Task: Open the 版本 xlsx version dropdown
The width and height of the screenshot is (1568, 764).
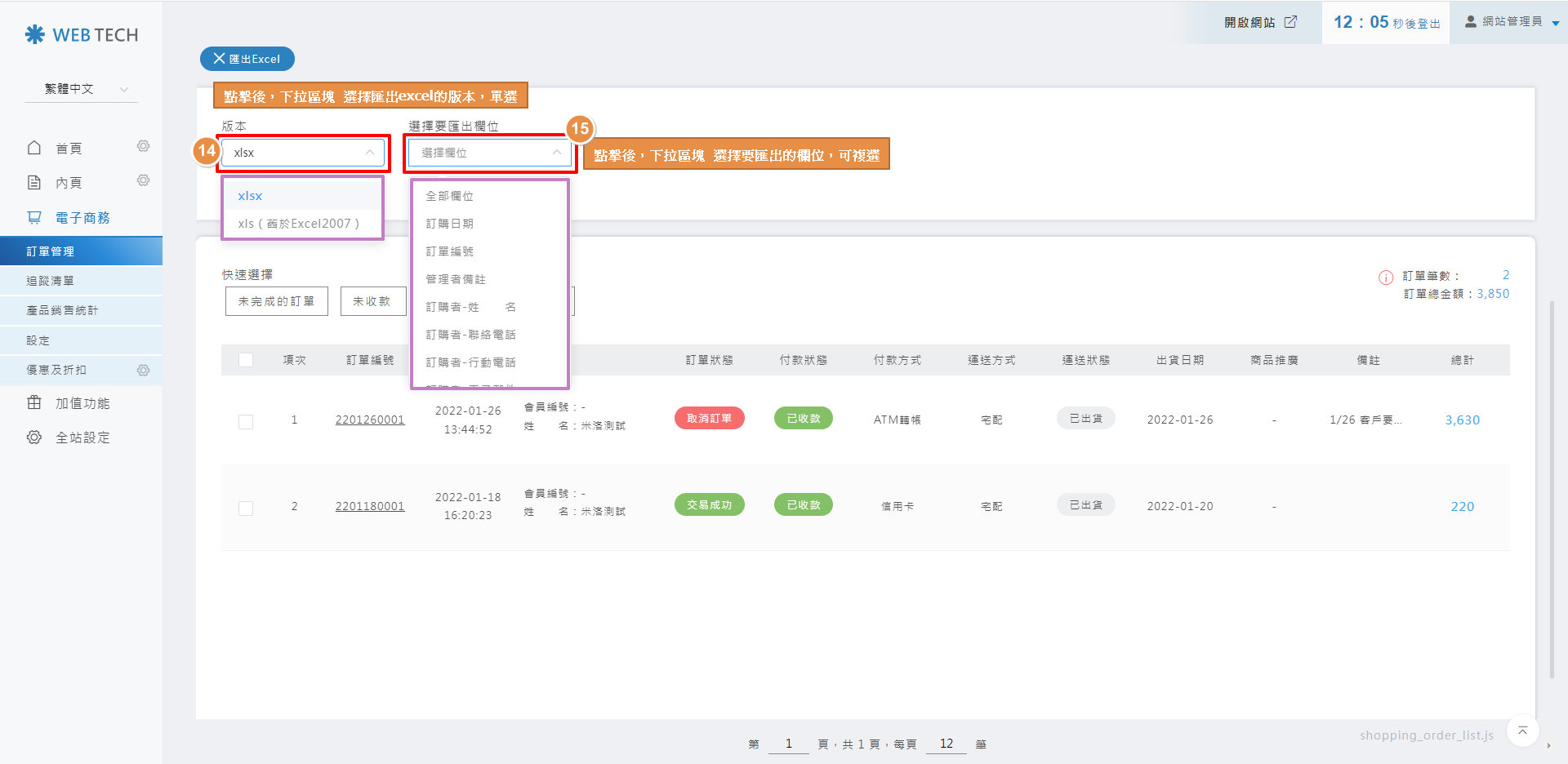Action: coord(303,153)
